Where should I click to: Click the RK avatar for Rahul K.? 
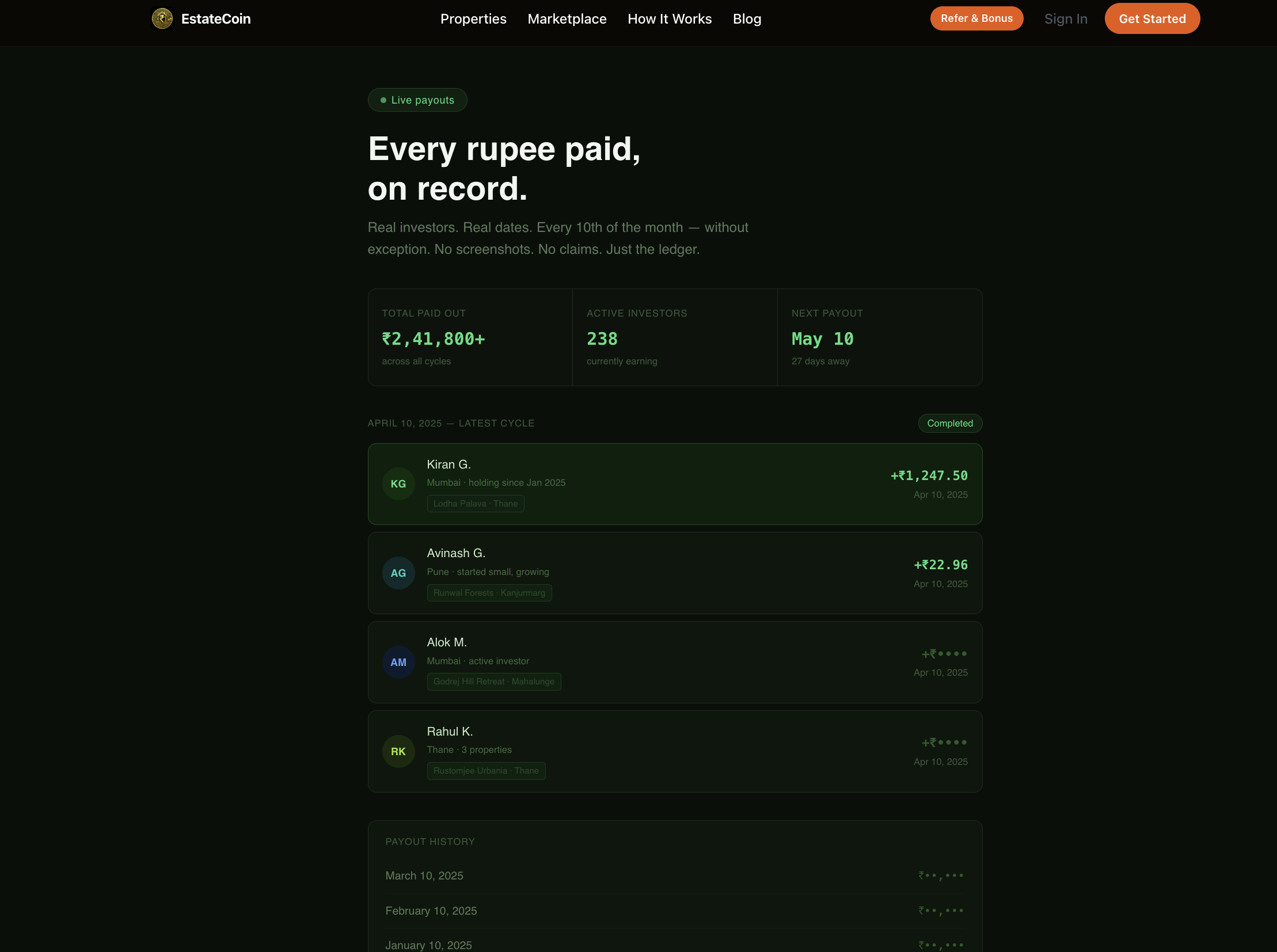(398, 752)
